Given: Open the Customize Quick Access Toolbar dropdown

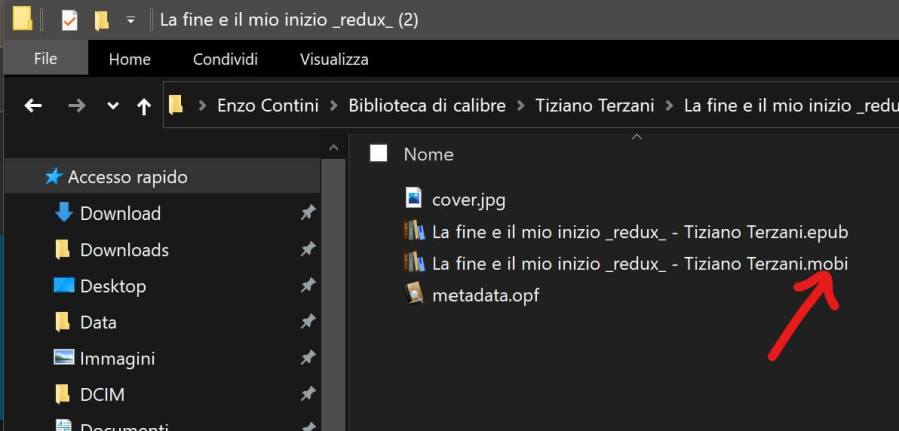Looking at the screenshot, I should pos(130,20).
